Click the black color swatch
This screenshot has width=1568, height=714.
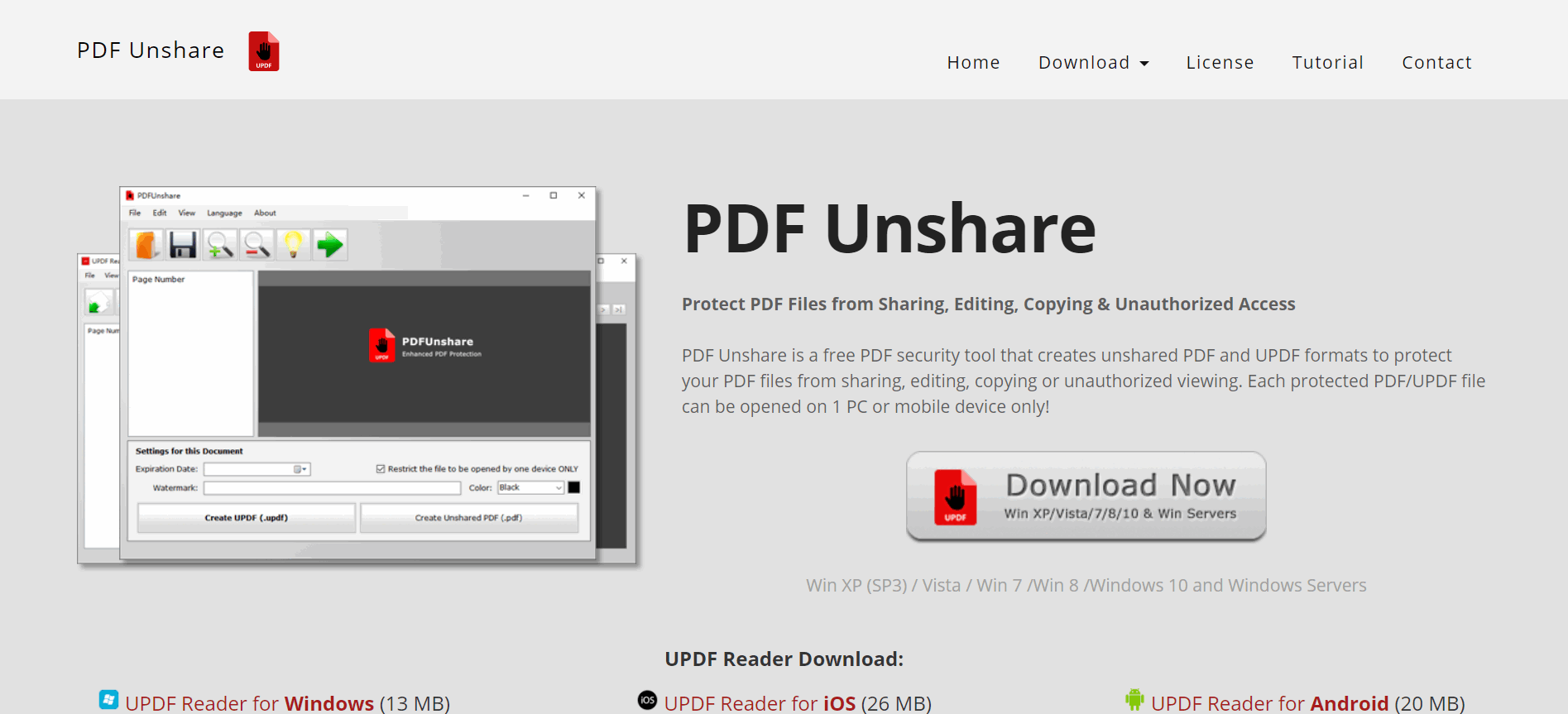pyautogui.click(x=574, y=487)
